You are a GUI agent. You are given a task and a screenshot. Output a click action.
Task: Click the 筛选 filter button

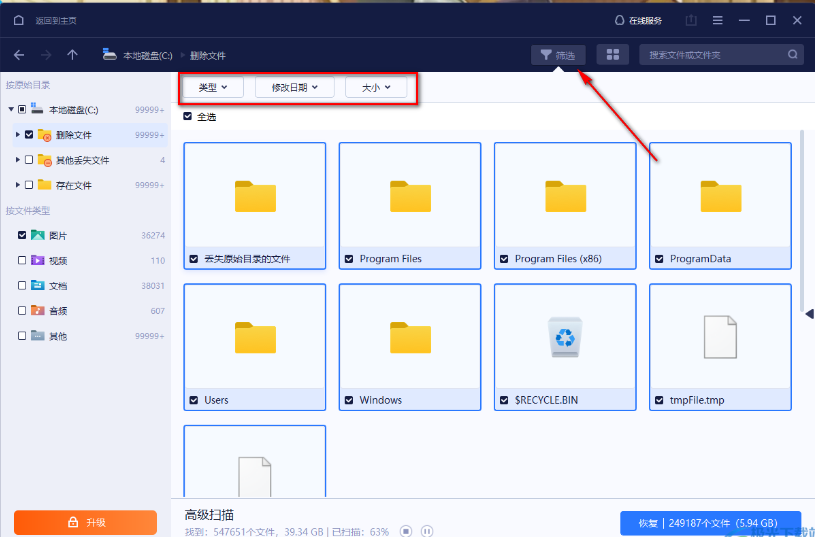click(558, 55)
